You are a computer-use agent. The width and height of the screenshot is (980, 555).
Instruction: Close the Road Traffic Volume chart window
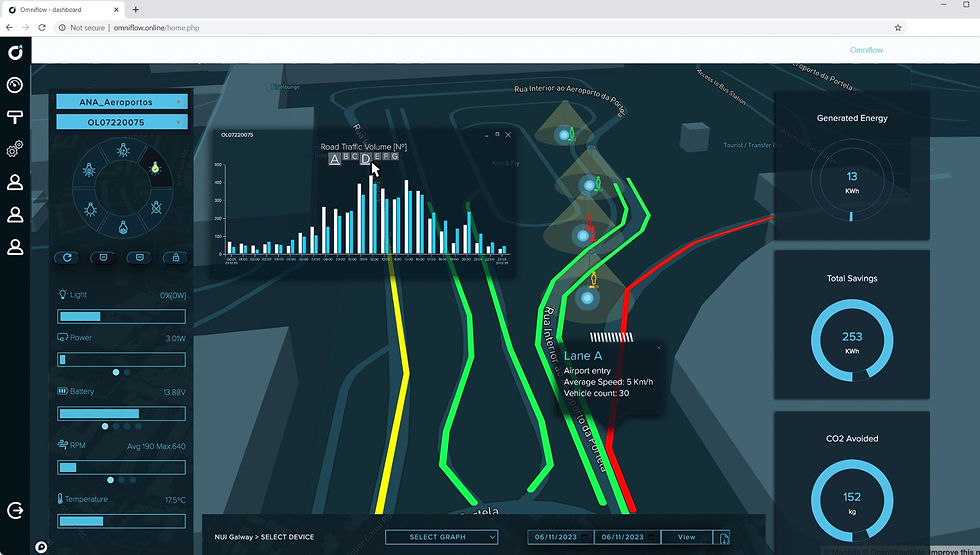tap(508, 134)
